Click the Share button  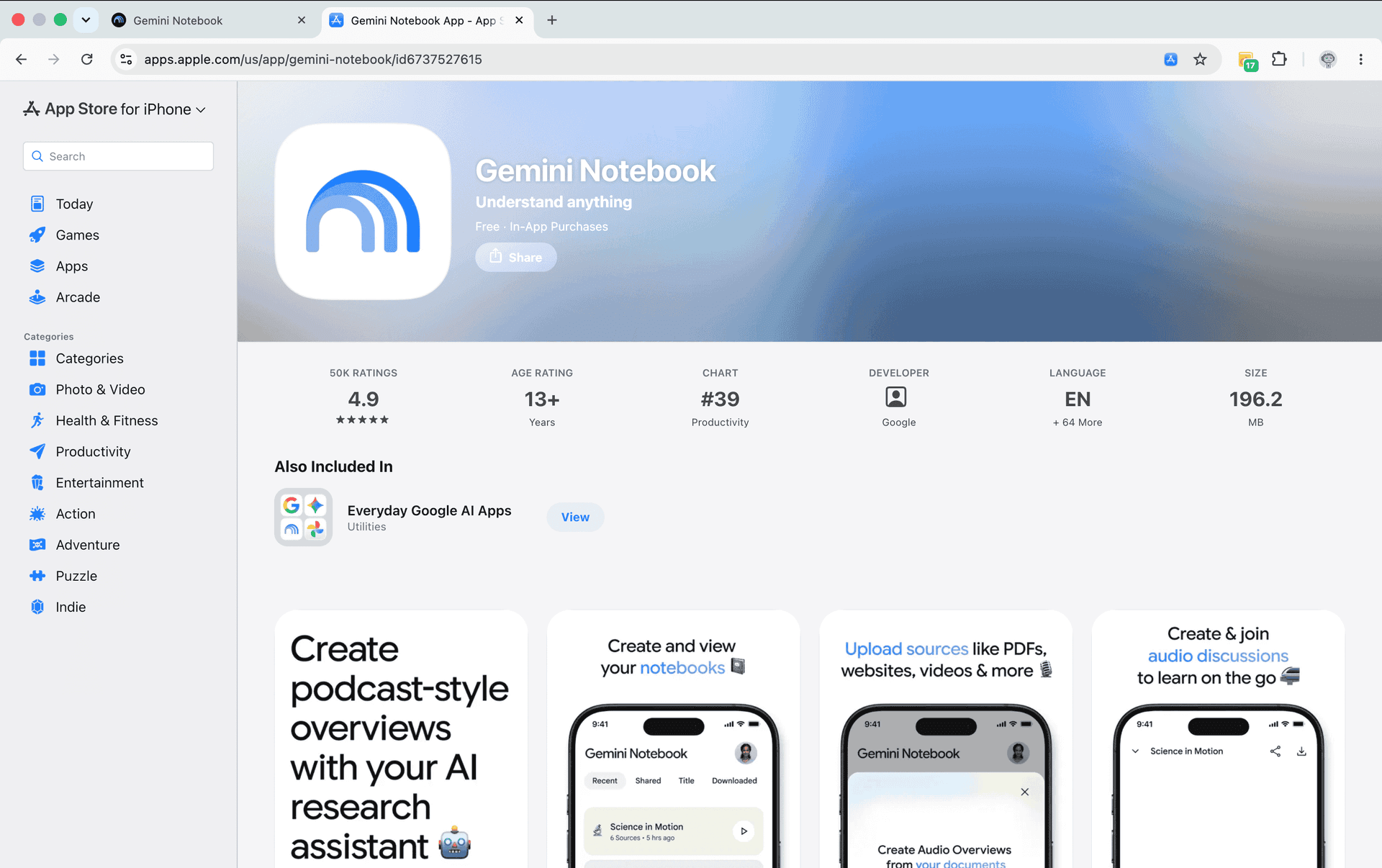point(516,257)
